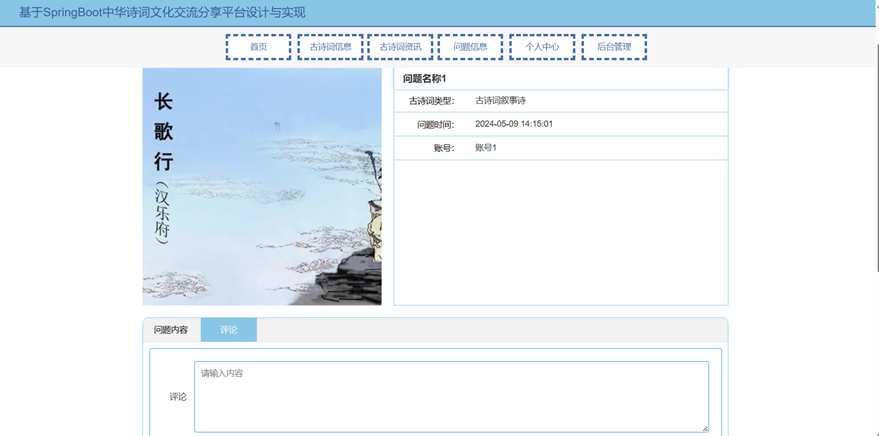The image size is (879, 436).
Task: Click the 评论 text area
Action: tap(451, 397)
